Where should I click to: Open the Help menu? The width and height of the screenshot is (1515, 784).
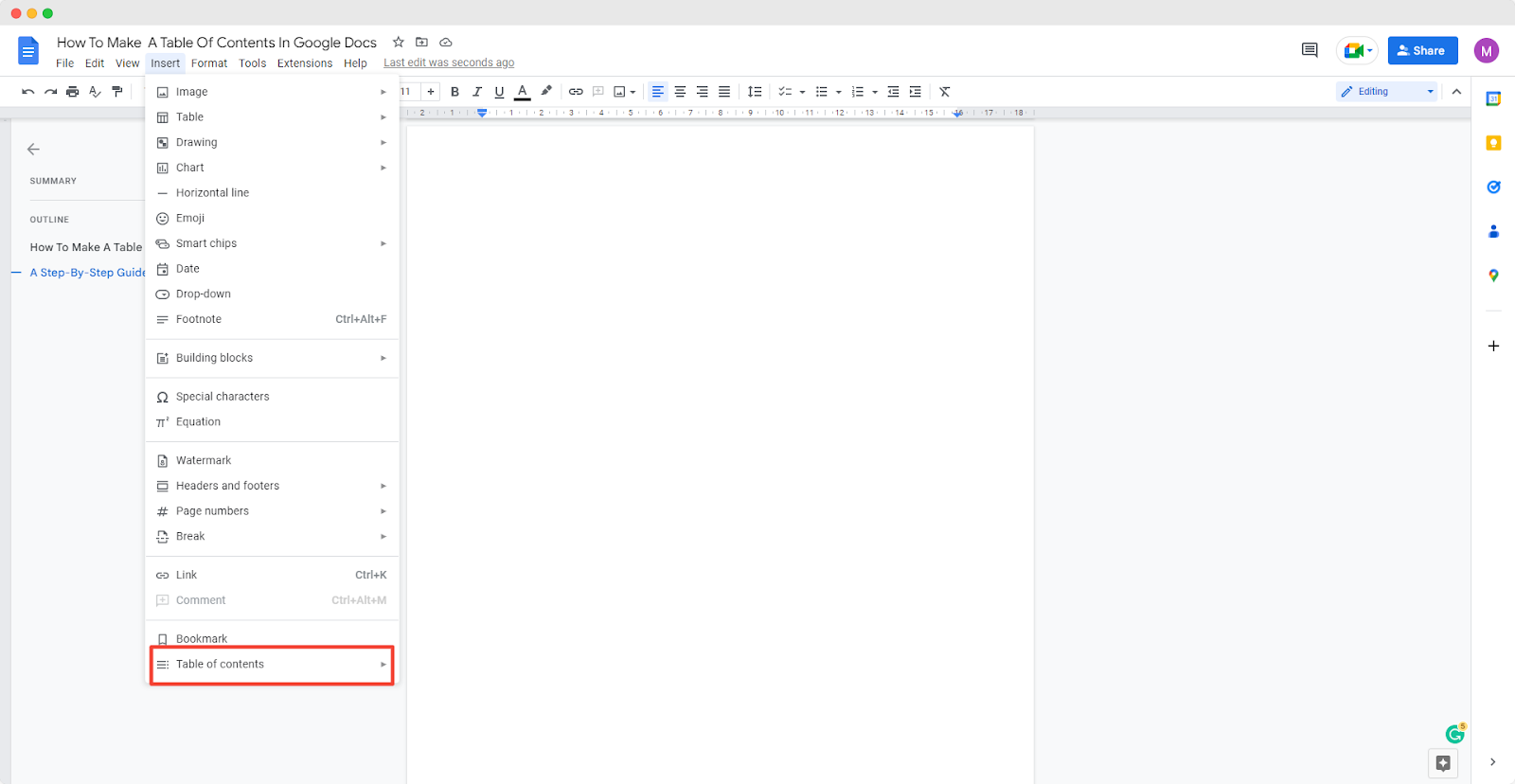pyautogui.click(x=355, y=63)
